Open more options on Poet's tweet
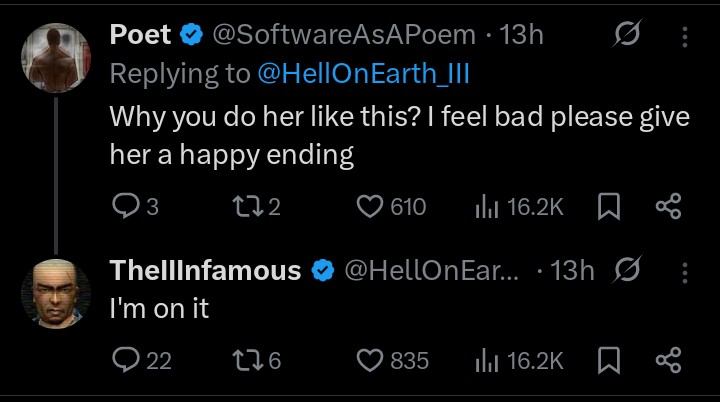Viewport: 720px width, 402px height. point(685,36)
